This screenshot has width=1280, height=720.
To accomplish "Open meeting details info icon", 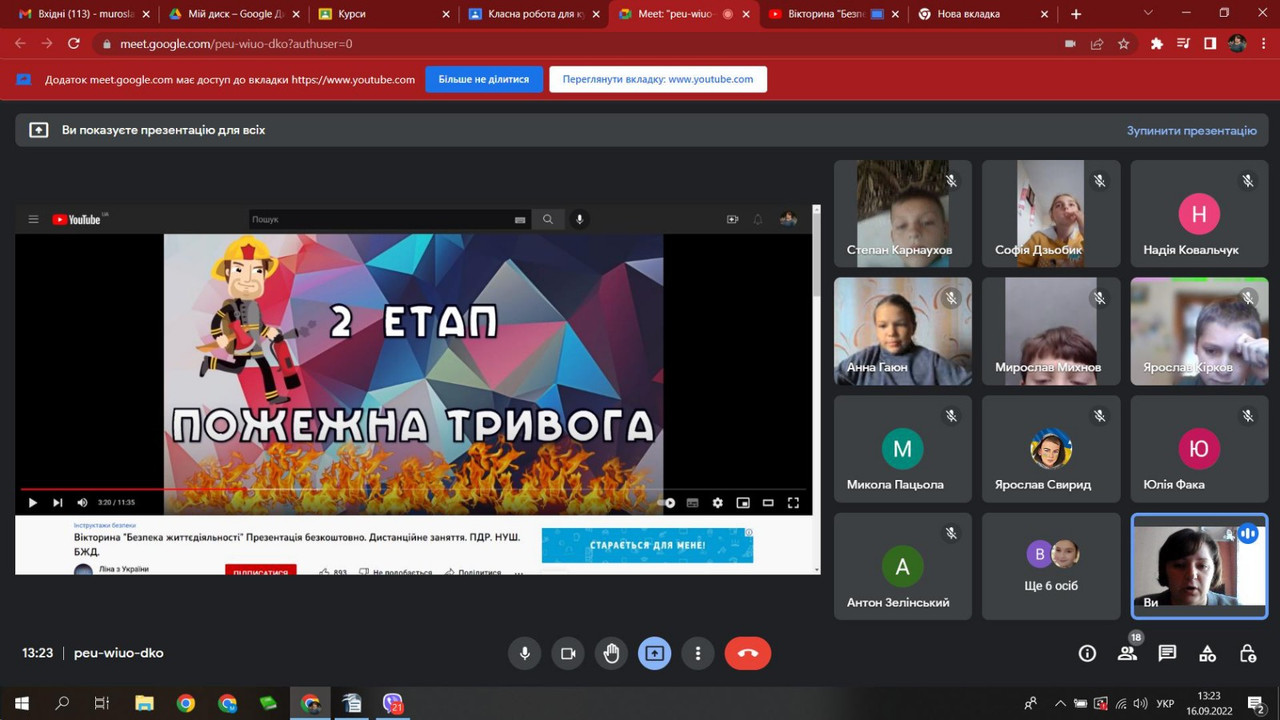I will 1087,653.
